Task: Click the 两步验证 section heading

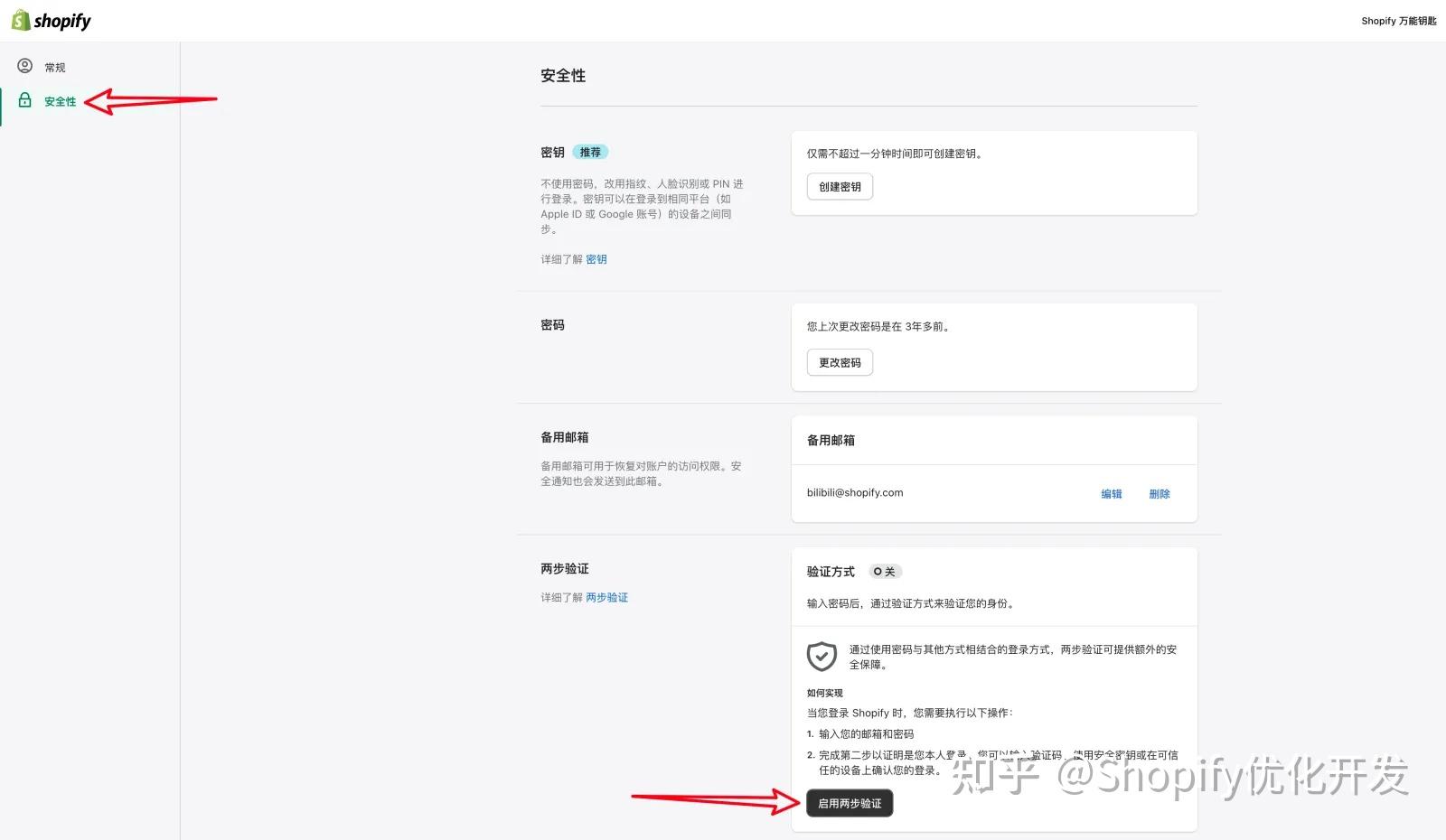Action: [565, 569]
